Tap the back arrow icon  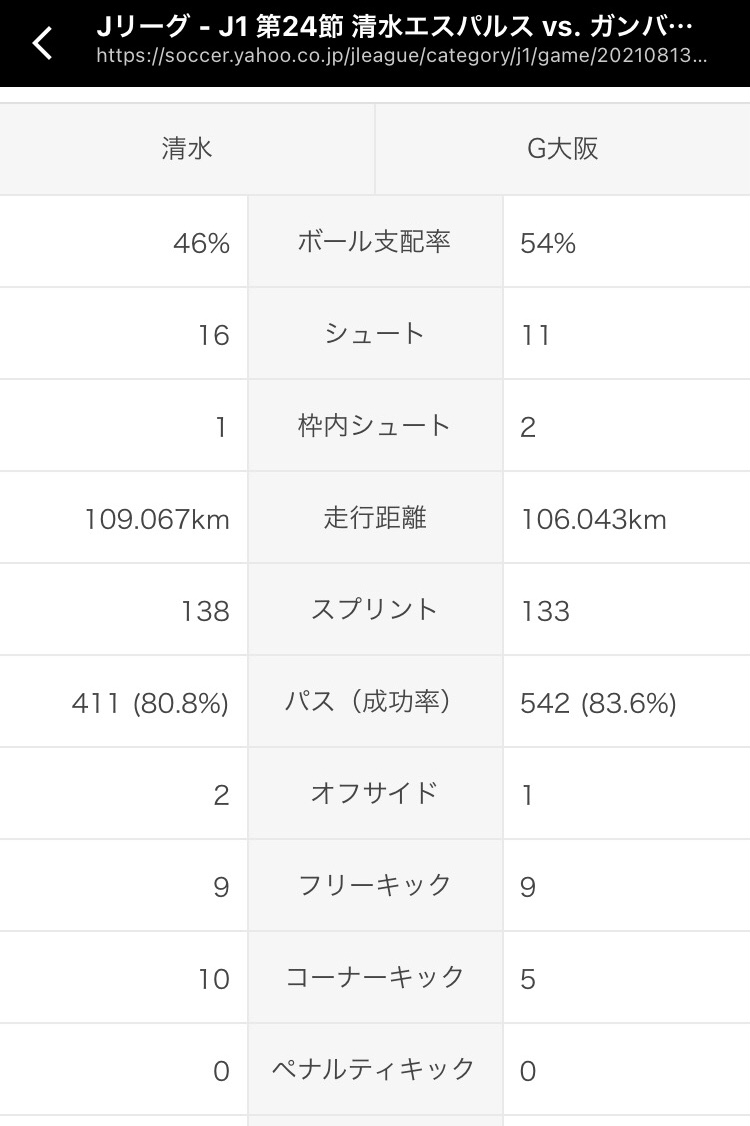[43, 43]
